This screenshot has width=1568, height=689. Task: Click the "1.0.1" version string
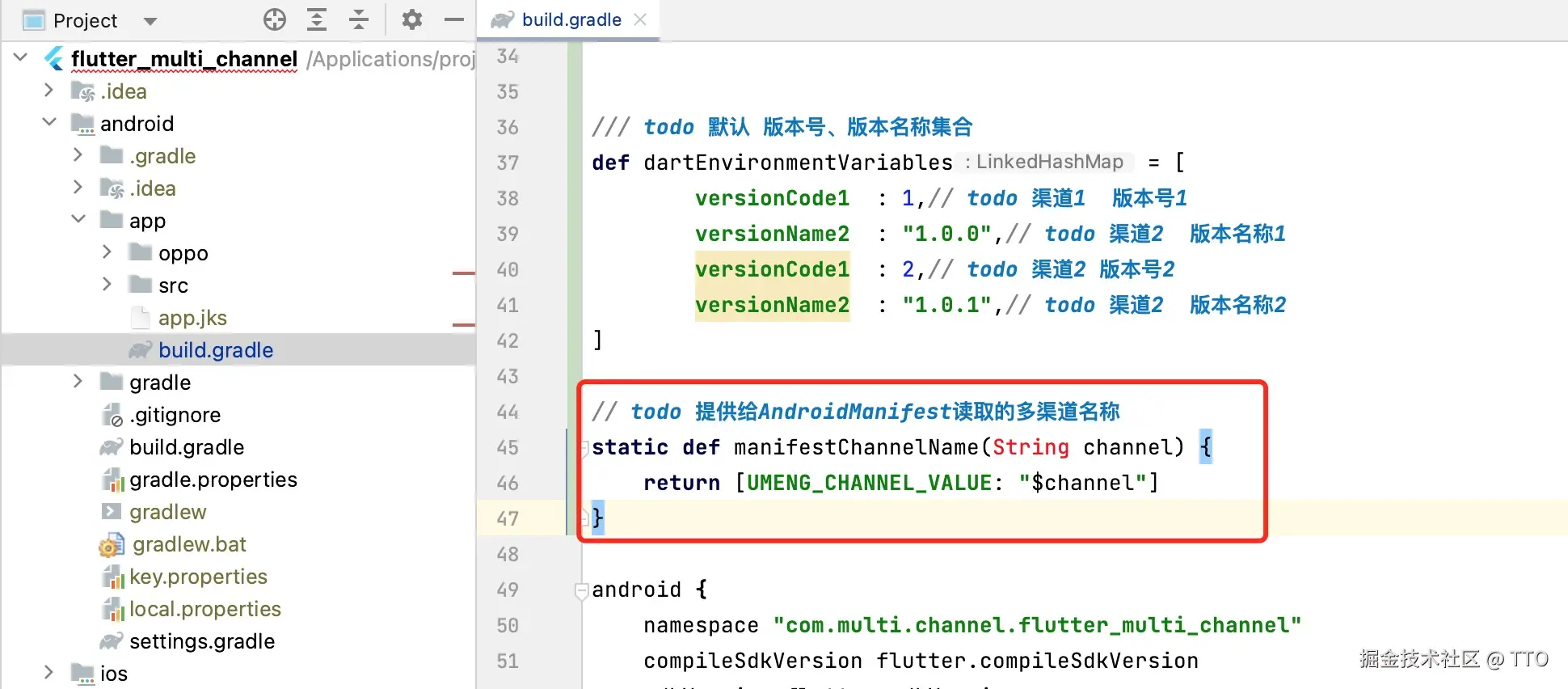(x=946, y=305)
